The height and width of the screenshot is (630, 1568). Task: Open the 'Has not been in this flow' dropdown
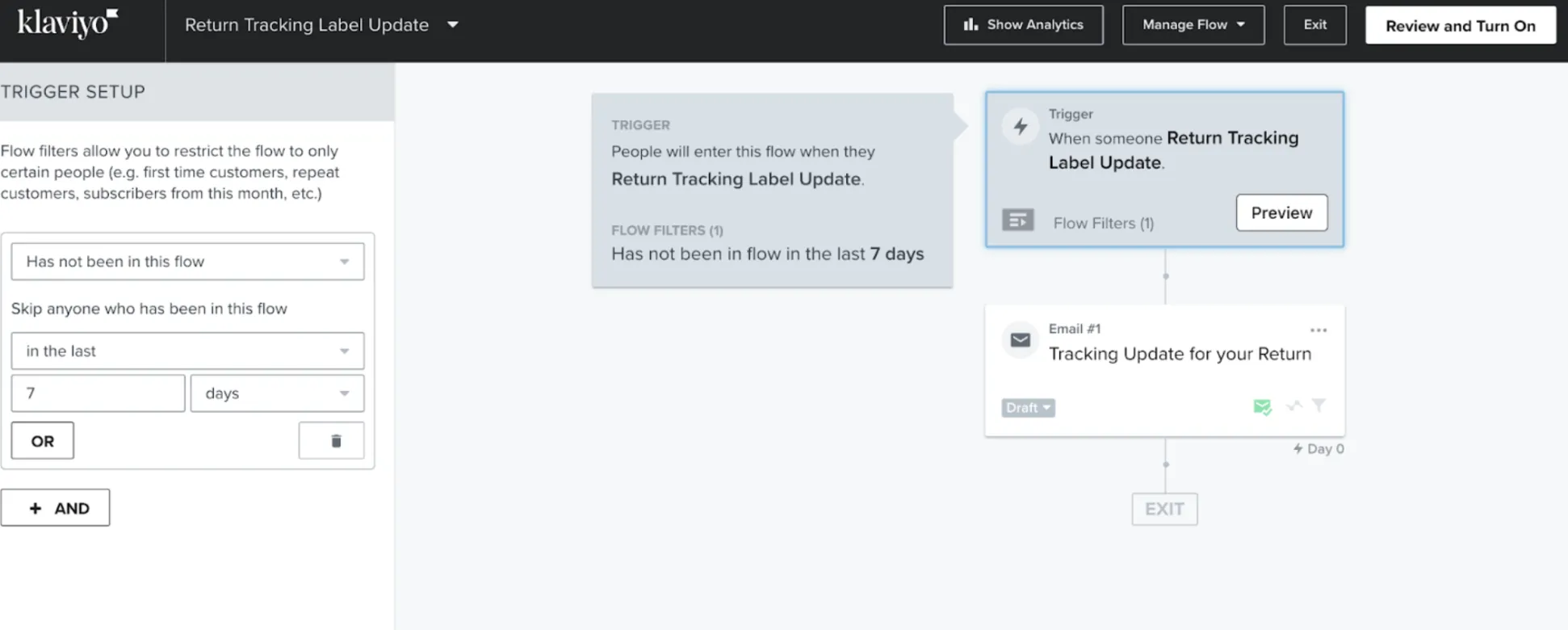(x=187, y=262)
